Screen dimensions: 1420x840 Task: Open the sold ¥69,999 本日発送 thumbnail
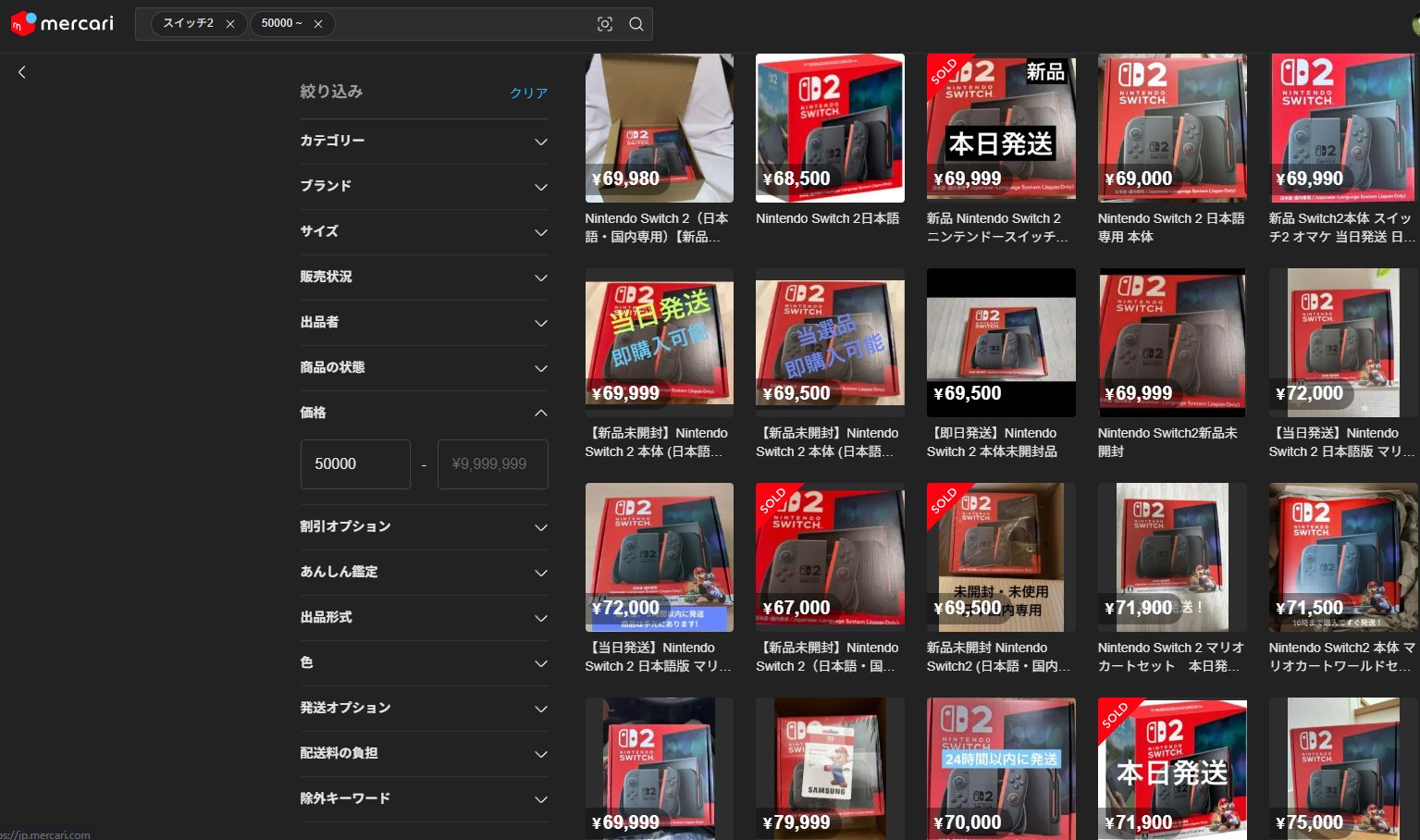click(x=1001, y=128)
